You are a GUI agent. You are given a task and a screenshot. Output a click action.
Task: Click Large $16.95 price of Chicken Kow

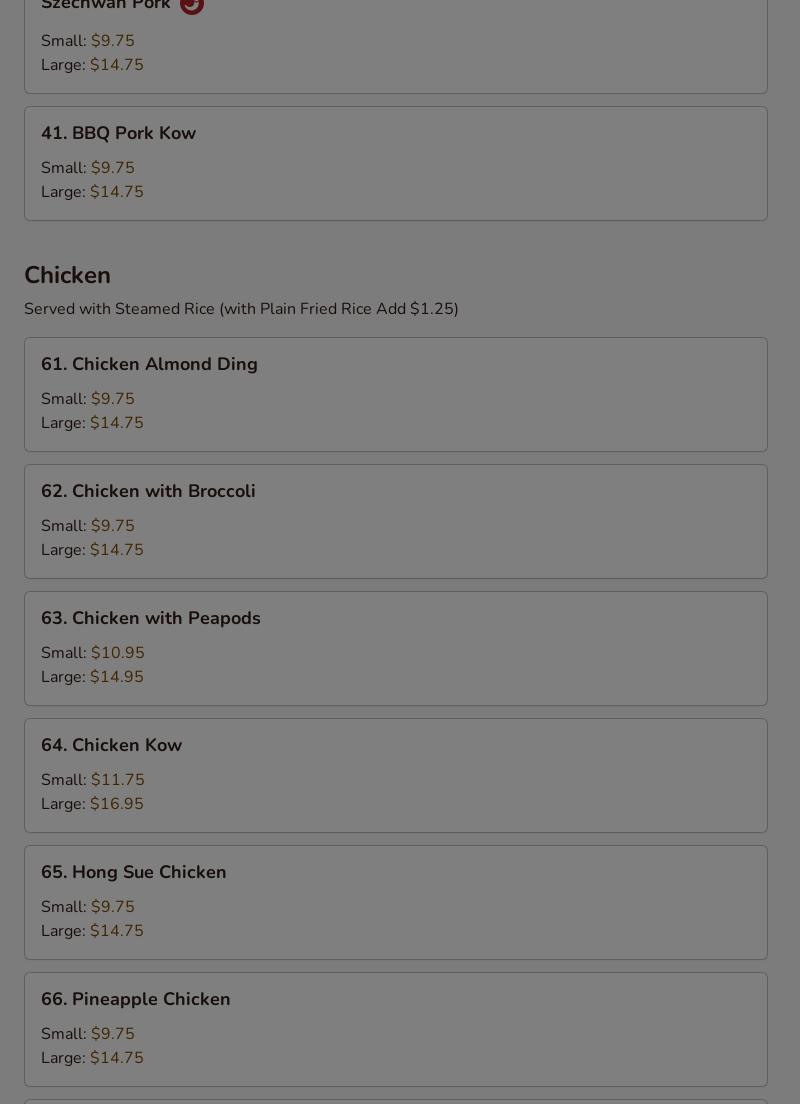click(x=92, y=804)
